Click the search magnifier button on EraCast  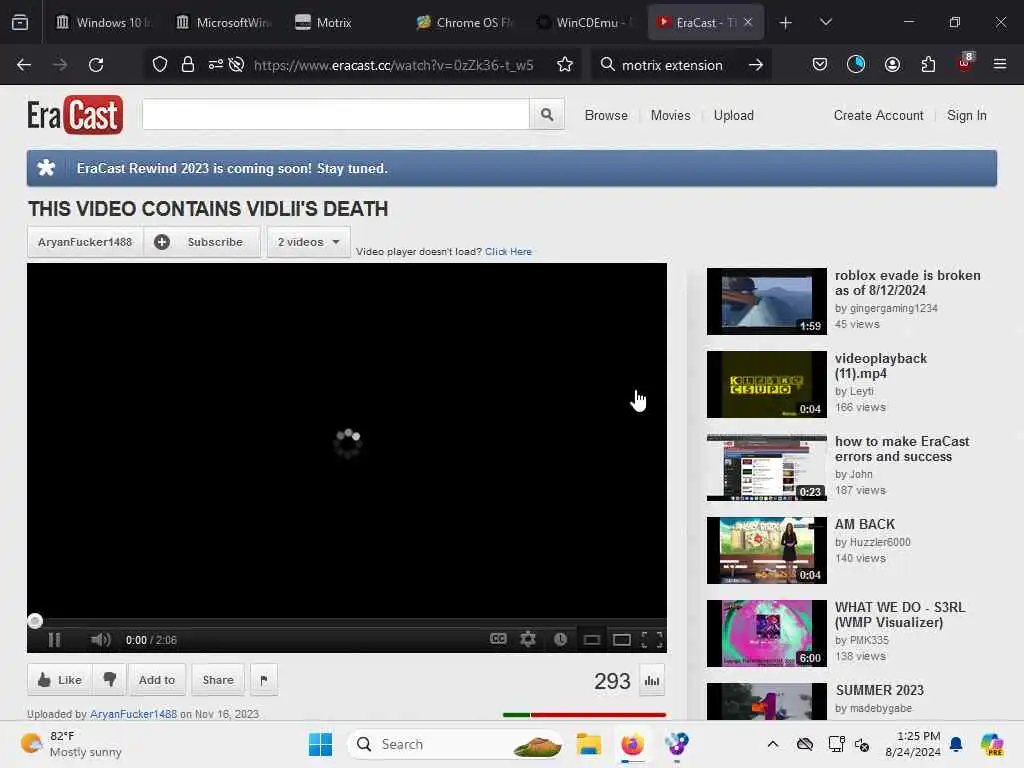pyautogui.click(x=547, y=115)
